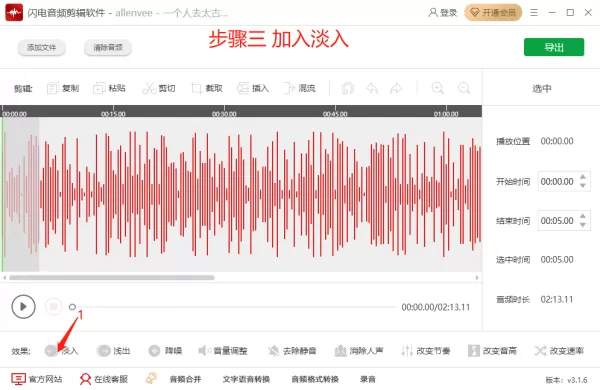
Task: Click the app logo icon in the title bar
Action: coord(14,13)
